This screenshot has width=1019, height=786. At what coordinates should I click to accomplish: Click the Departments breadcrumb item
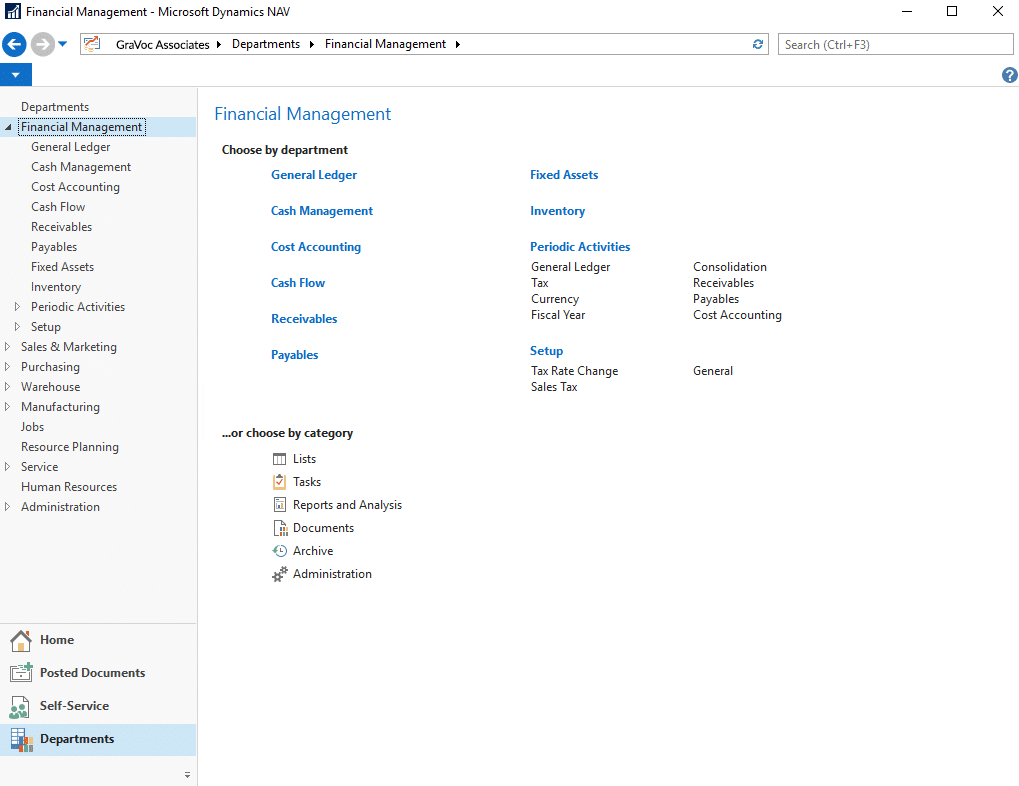tap(266, 44)
